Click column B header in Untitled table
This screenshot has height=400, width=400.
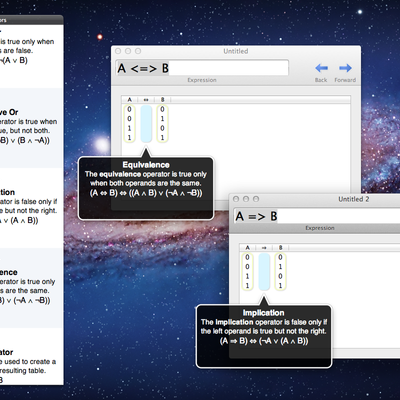163,99
